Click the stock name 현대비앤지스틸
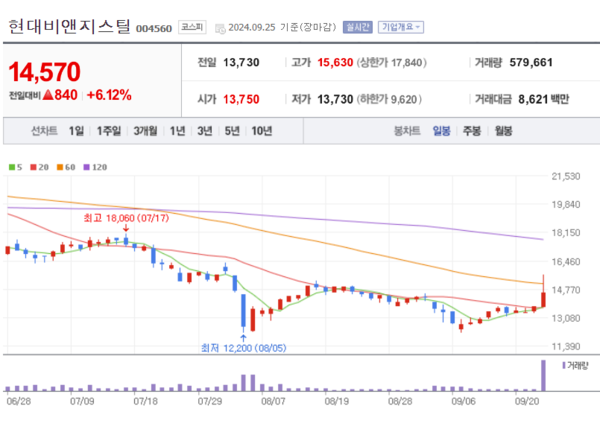The width and height of the screenshot is (600, 423). click(x=69, y=27)
